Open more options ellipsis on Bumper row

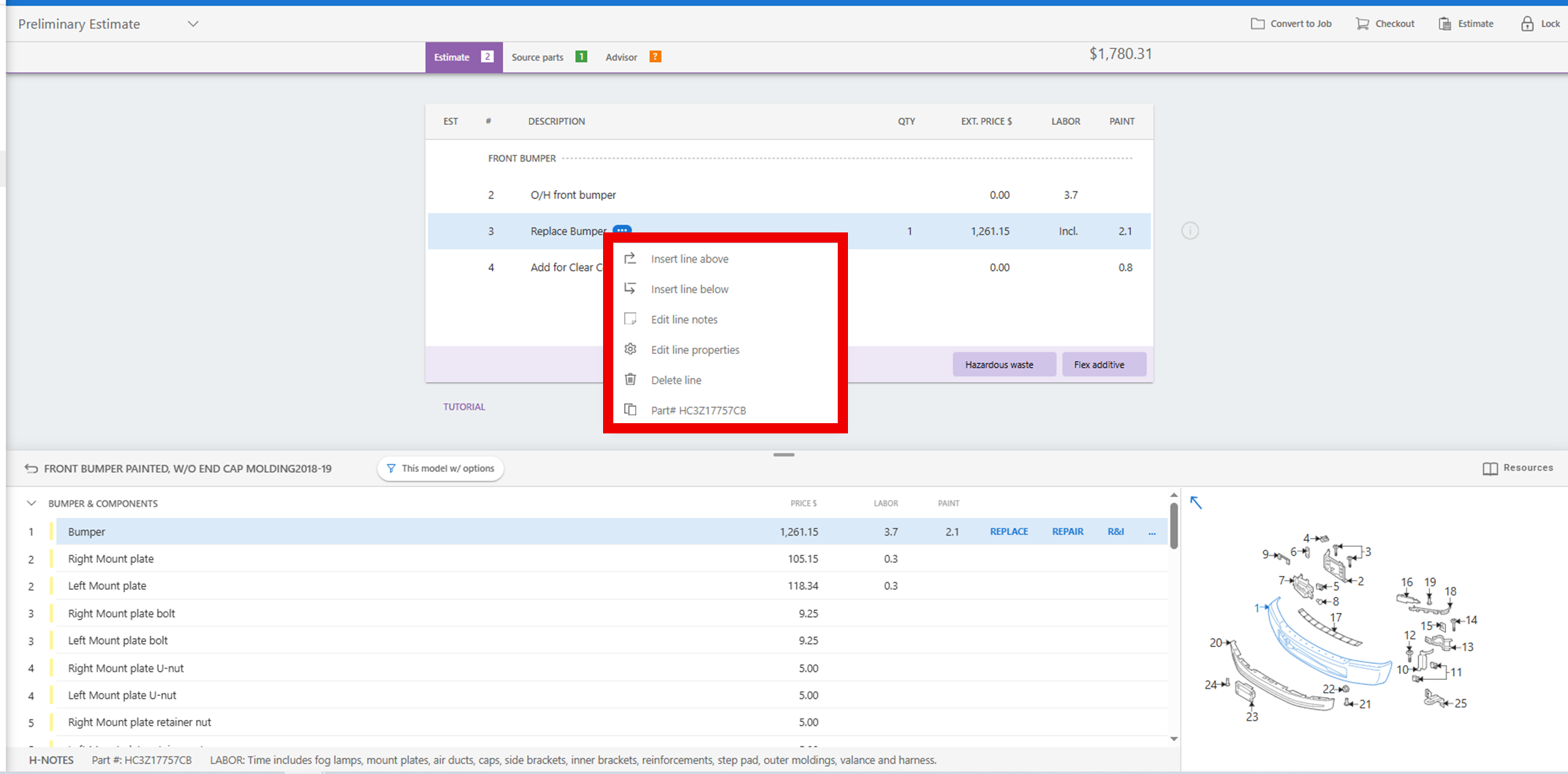coord(1152,532)
